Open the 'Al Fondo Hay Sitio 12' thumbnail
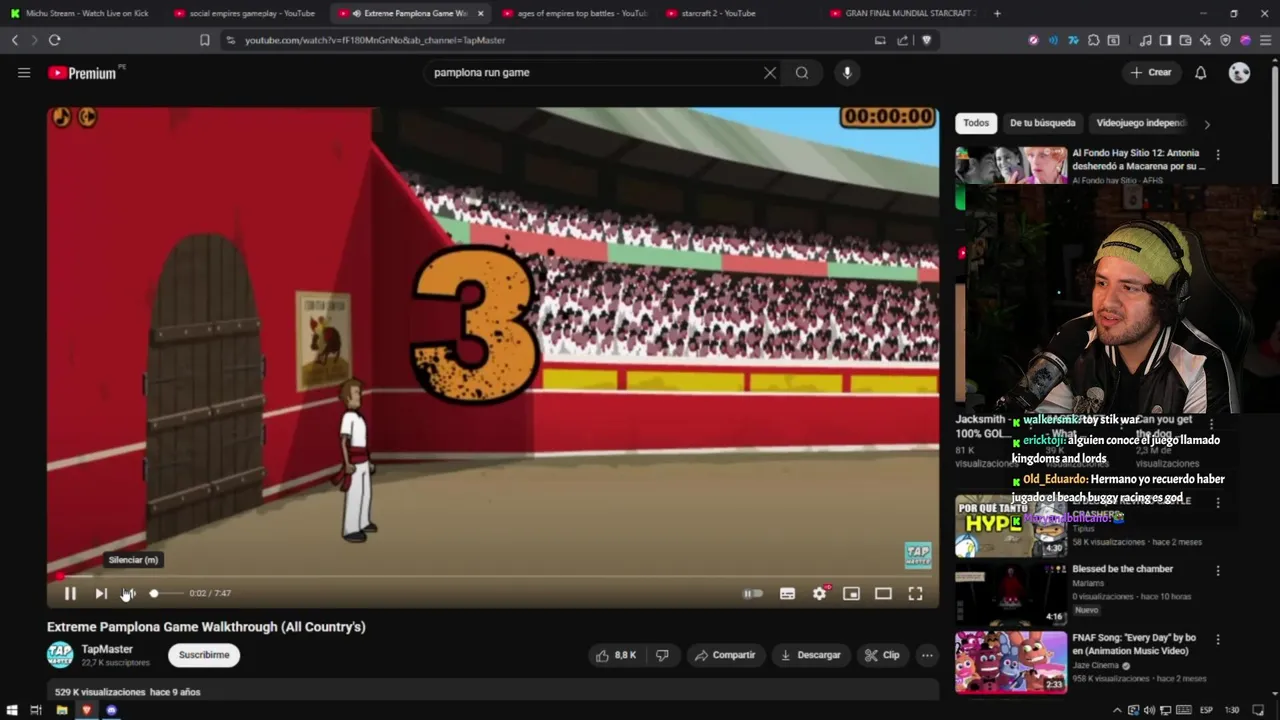Viewport: 1280px width, 720px height. [x=1011, y=165]
